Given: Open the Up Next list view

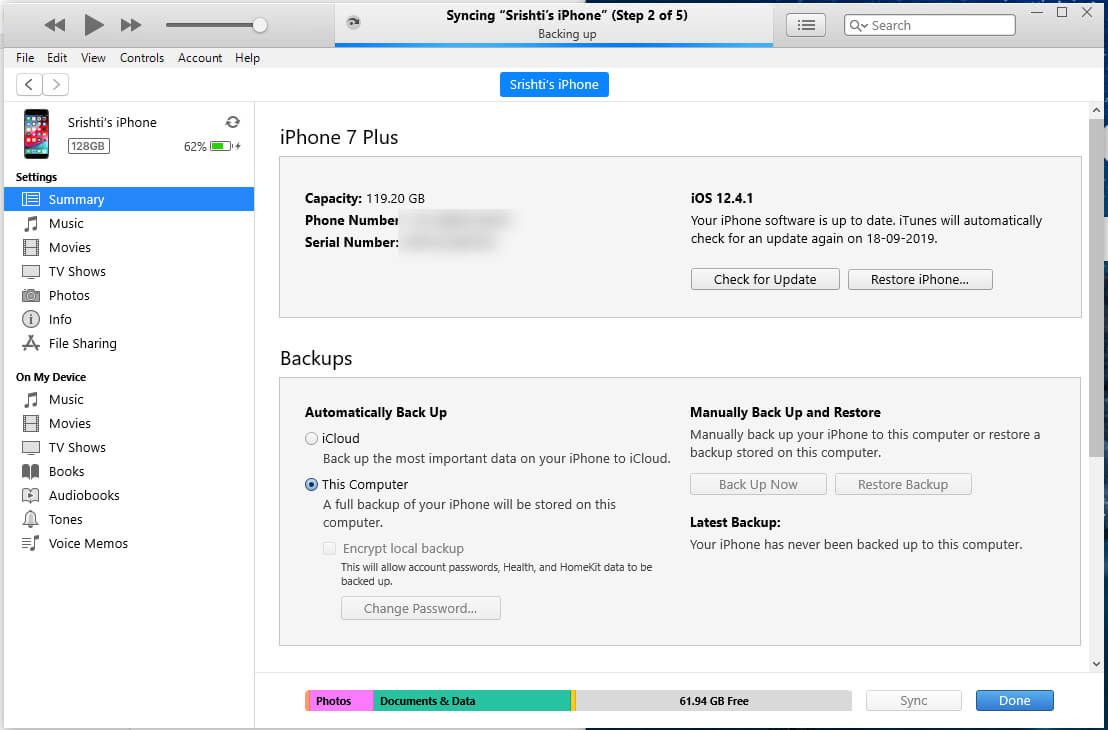Looking at the screenshot, I should pos(806,24).
